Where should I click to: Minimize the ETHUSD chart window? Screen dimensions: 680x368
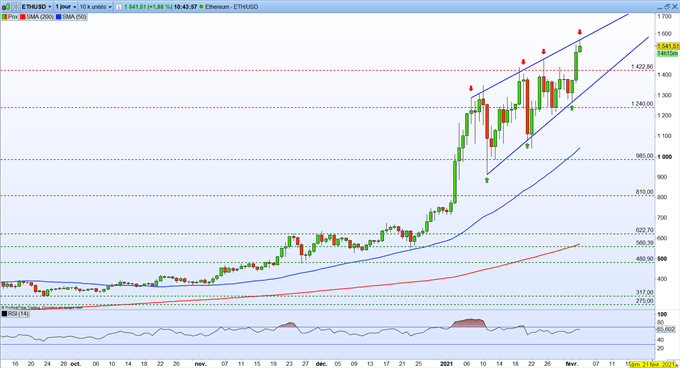660,8
